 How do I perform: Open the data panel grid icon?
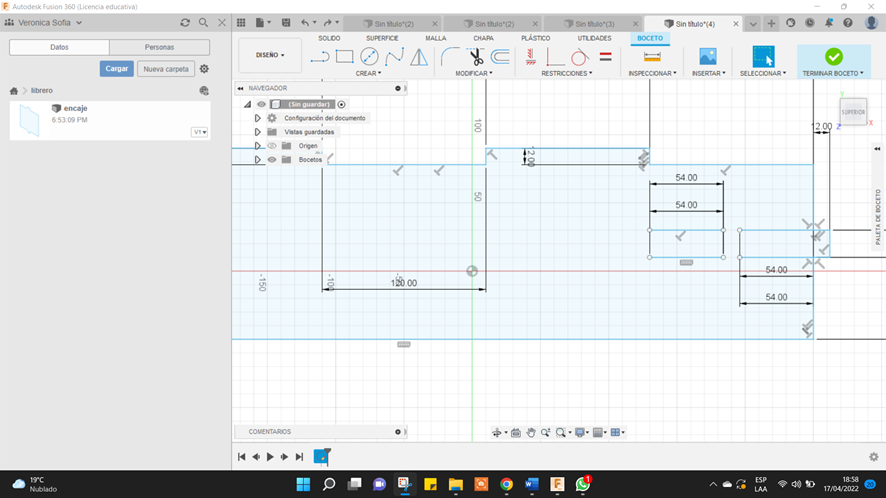(x=241, y=23)
